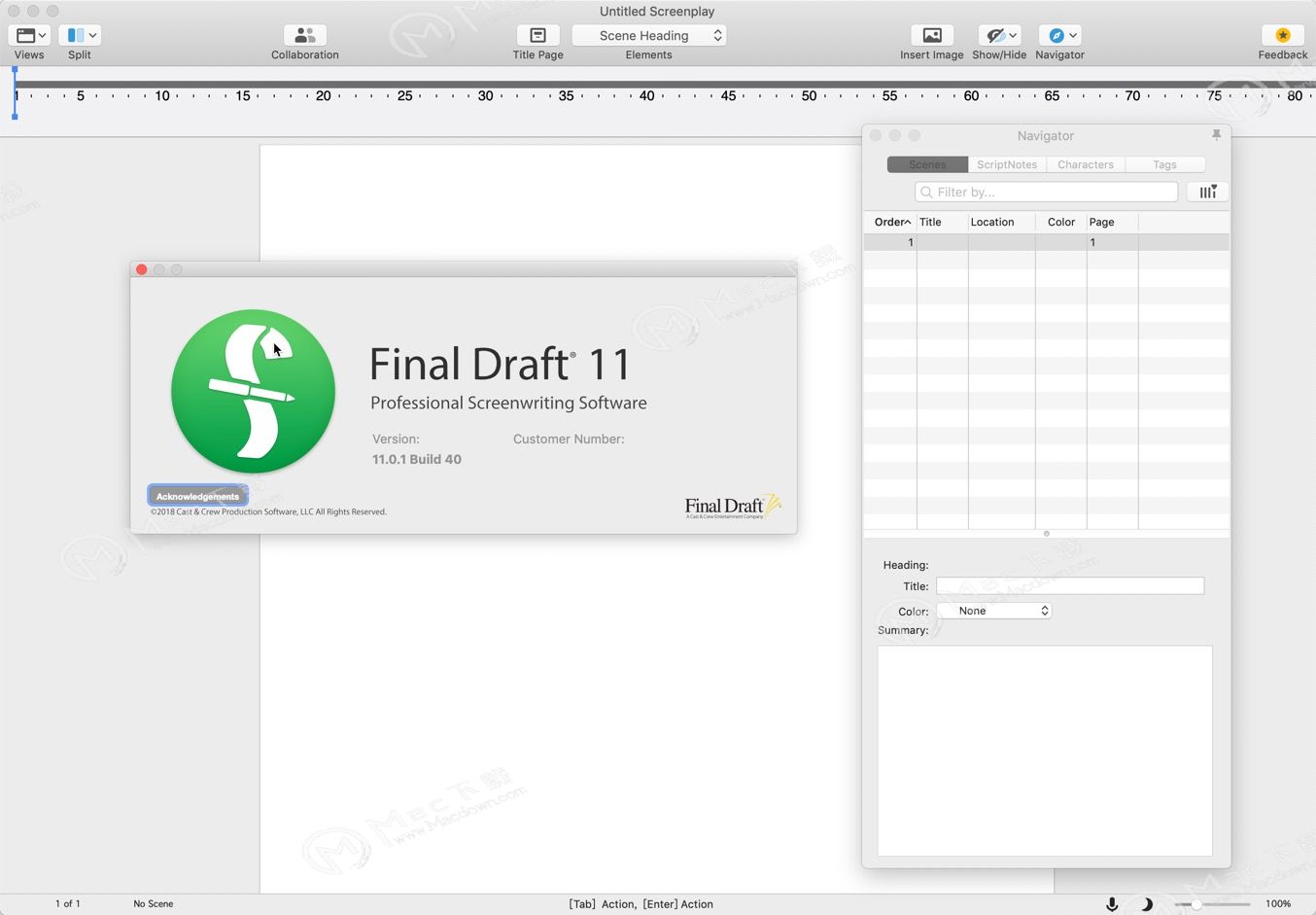Viewport: 1316px width, 915px height.
Task: Click the Summary text area
Action: point(1045,751)
